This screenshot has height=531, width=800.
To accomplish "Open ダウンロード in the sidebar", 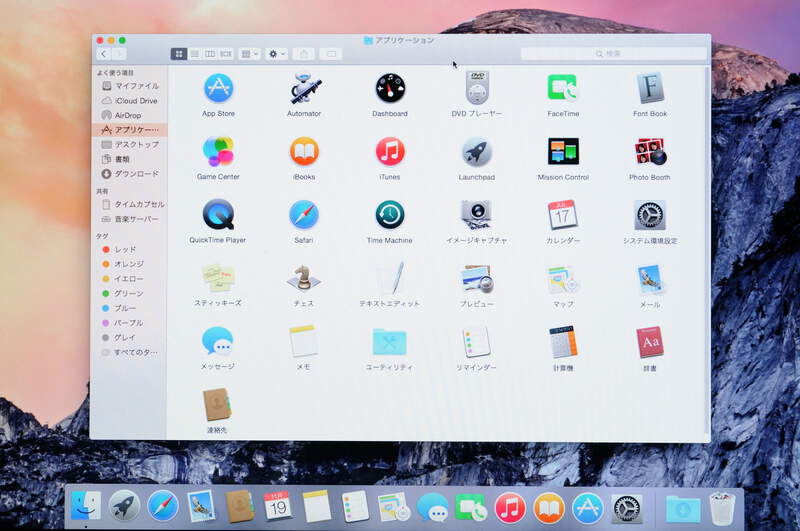I will point(130,174).
